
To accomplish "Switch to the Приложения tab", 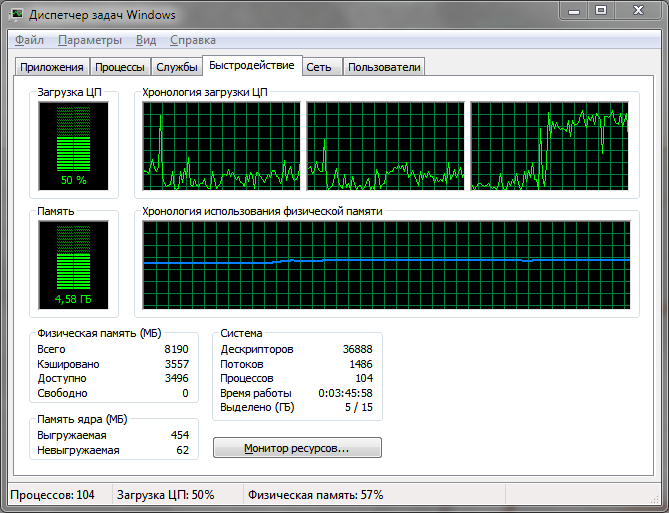I will [x=52, y=67].
